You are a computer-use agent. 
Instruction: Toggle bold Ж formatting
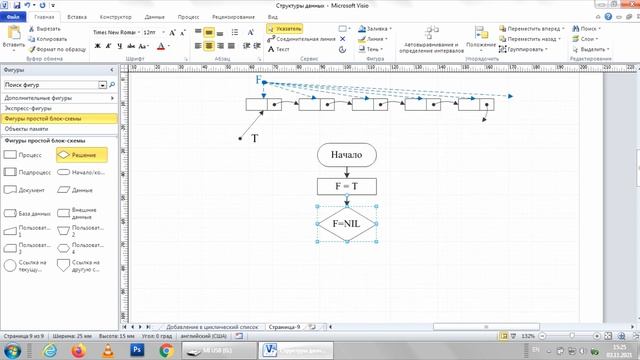(98, 46)
